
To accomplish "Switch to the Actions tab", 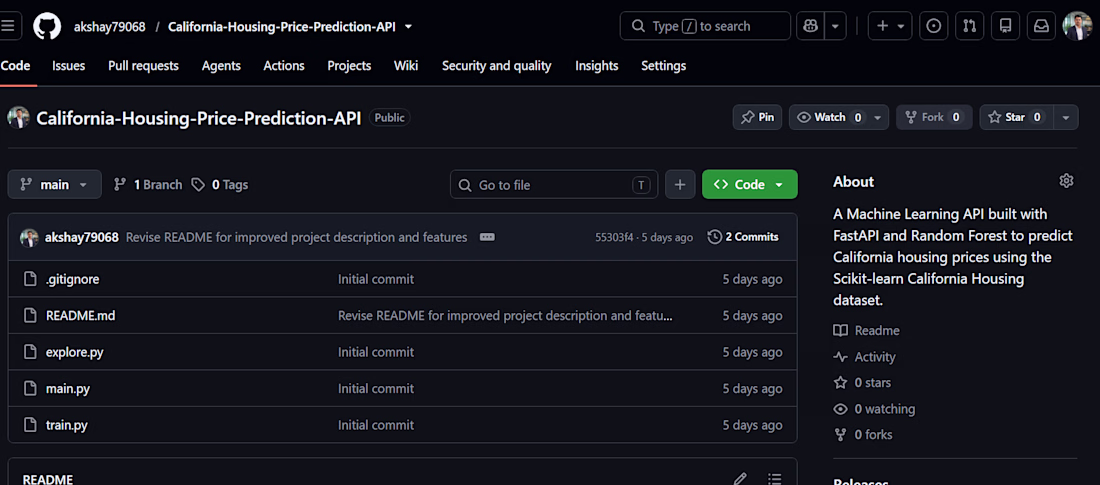I will (284, 66).
